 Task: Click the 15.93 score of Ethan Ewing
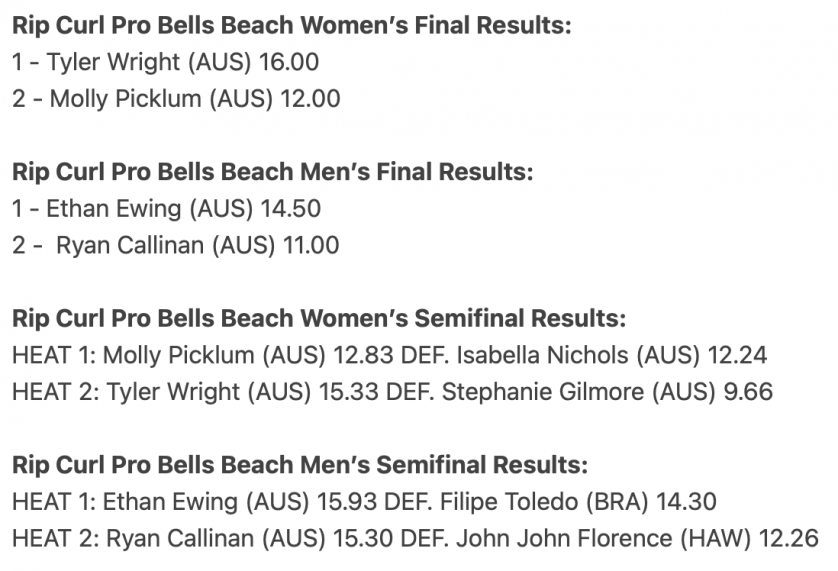pyautogui.click(x=347, y=501)
